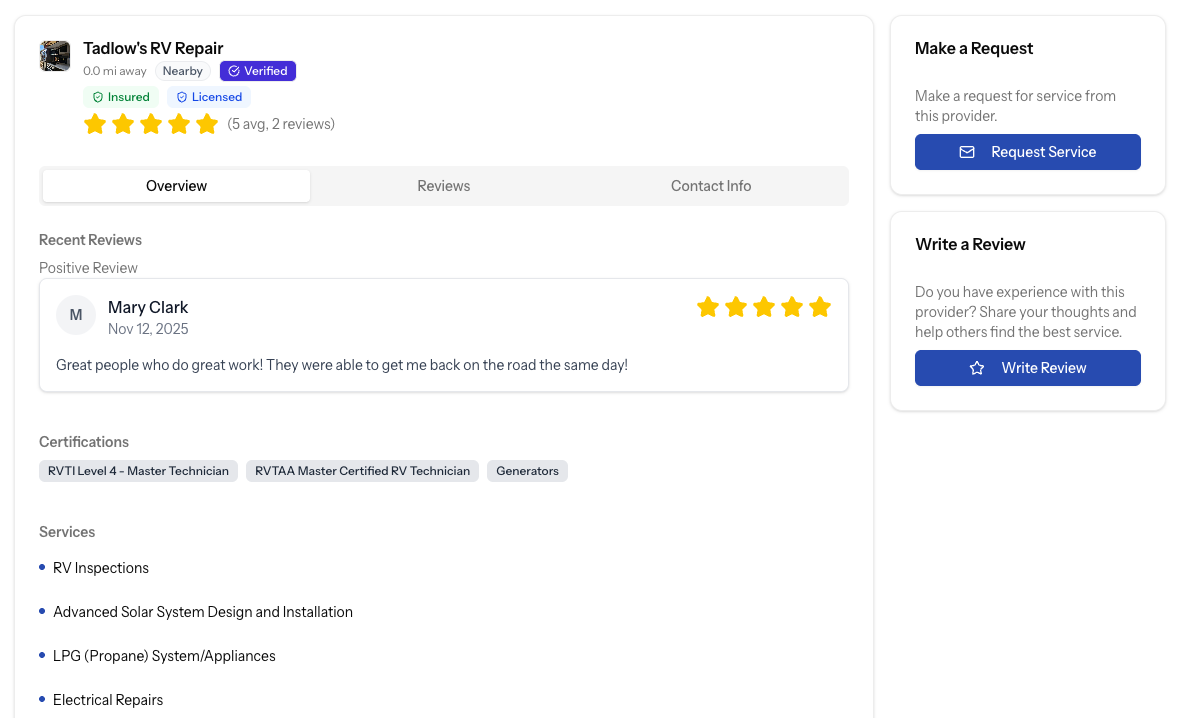
Task: Click the Insured shield icon
Action: point(98,97)
